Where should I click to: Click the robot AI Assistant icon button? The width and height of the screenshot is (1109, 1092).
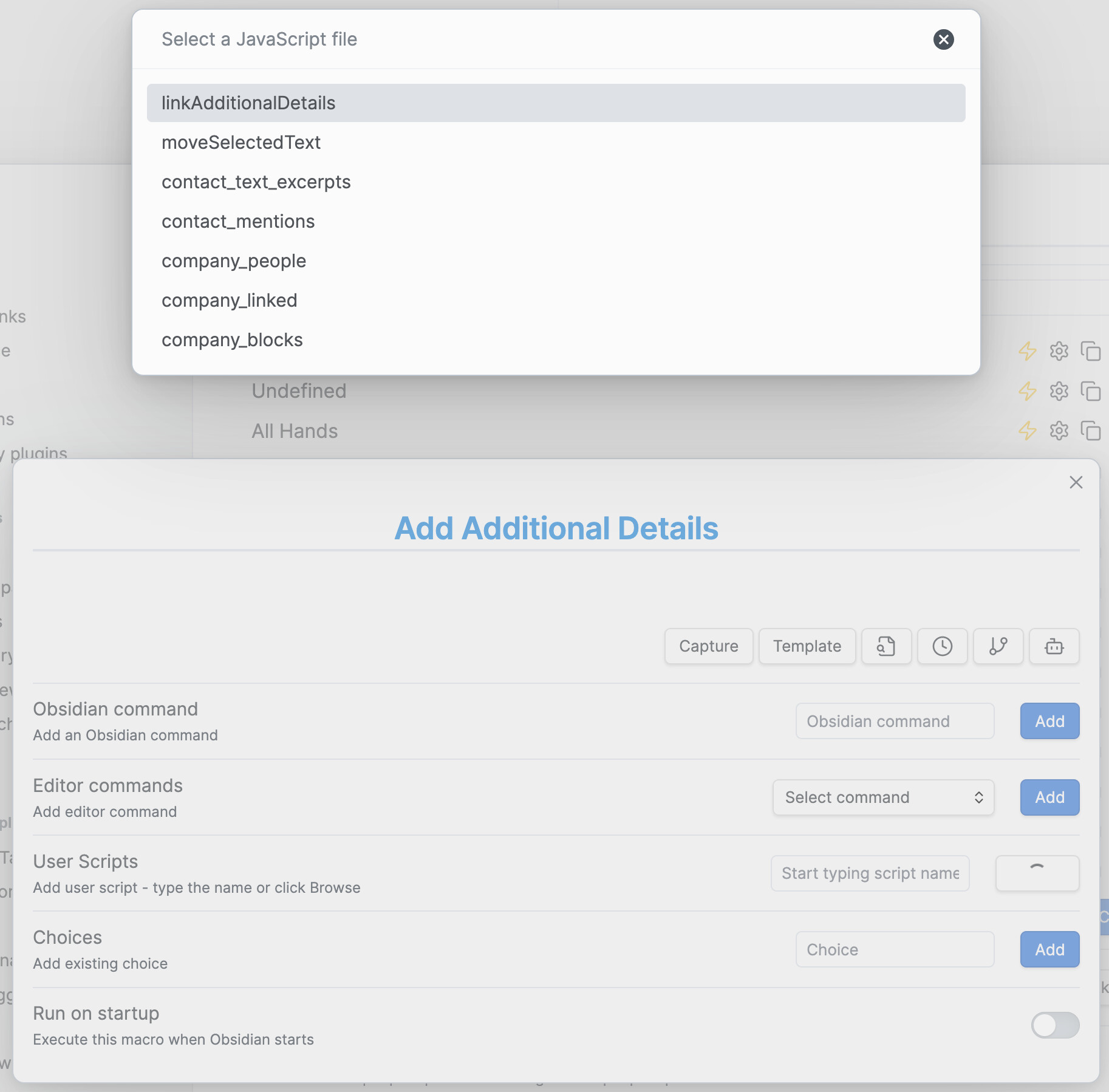(1054, 646)
